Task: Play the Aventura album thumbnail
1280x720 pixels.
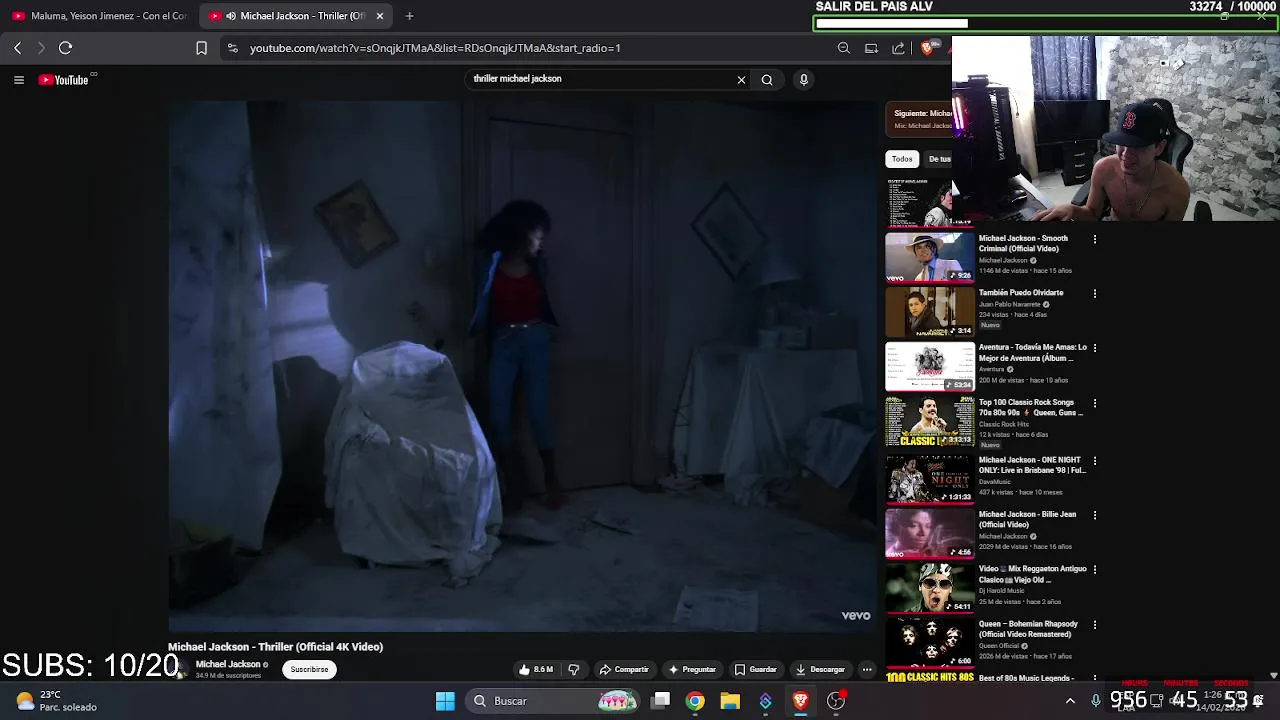Action: point(930,367)
